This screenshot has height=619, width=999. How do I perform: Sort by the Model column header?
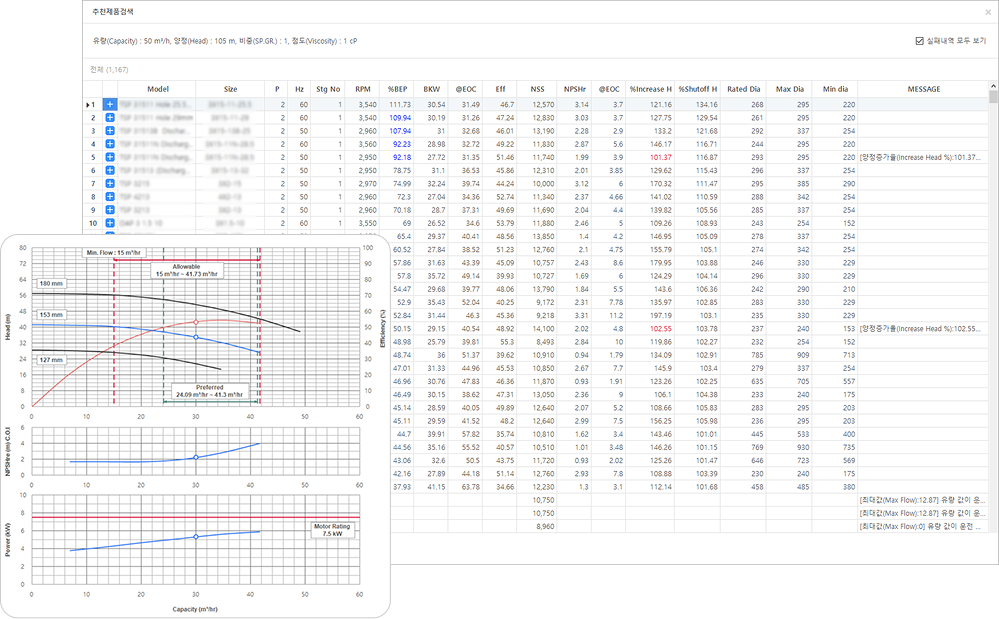(x=158, y=89)
